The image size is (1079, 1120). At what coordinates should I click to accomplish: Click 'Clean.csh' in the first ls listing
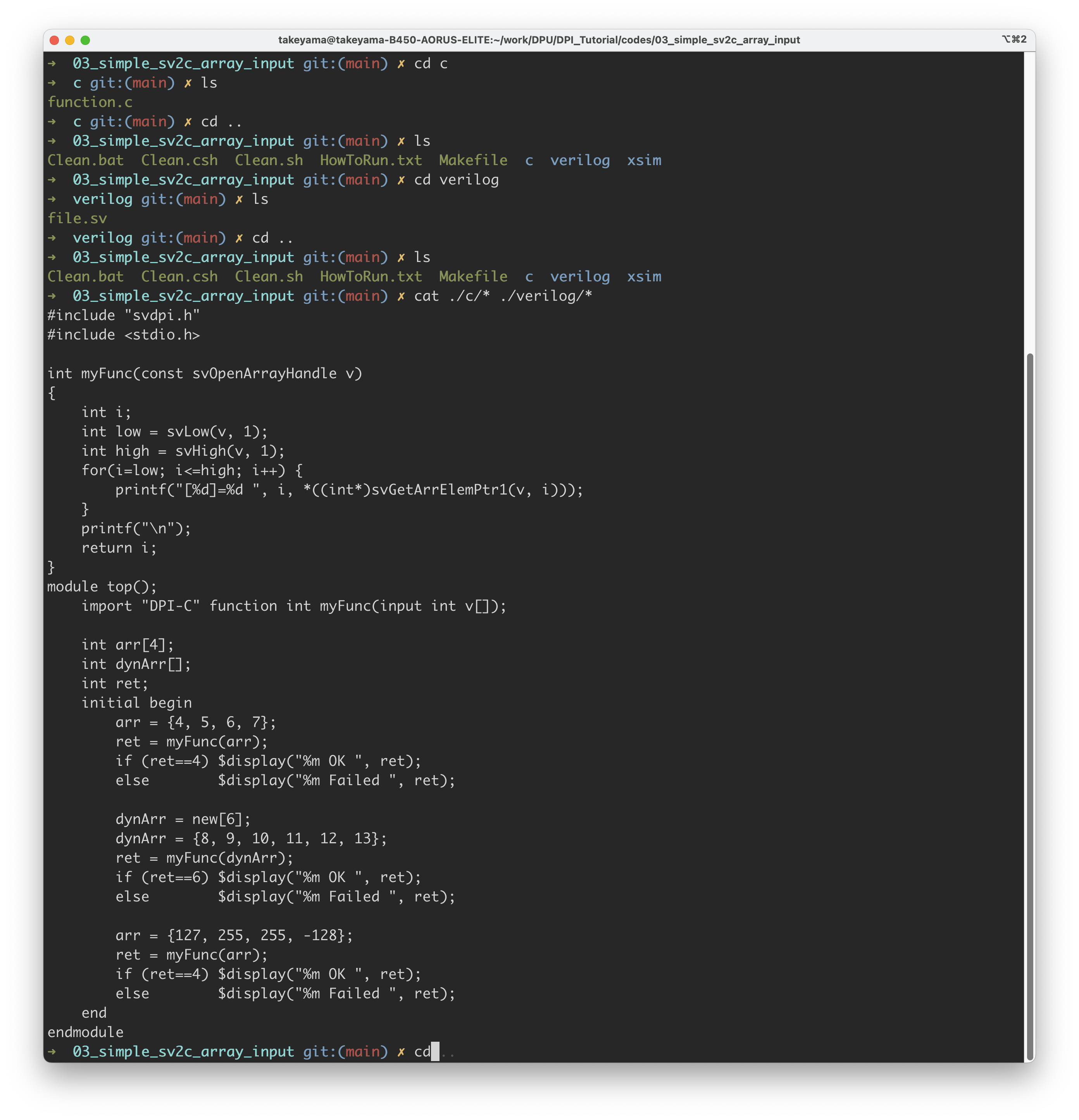[x=179, y=160]
